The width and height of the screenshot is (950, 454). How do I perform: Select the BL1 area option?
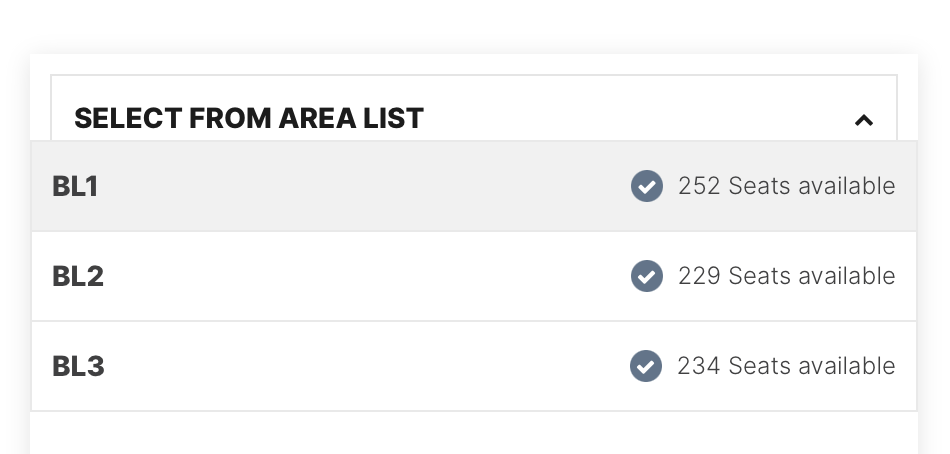pyautogui.click(x=474, y=186)
